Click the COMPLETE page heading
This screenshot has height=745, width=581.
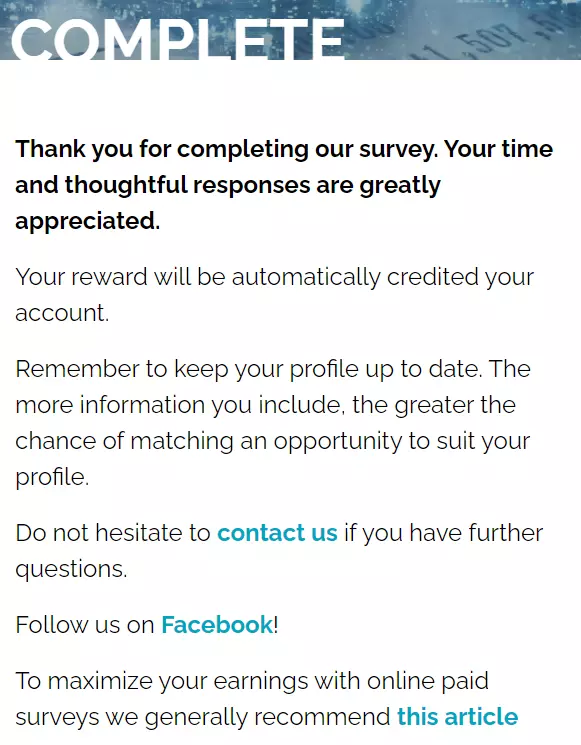[x=178, y=40]
